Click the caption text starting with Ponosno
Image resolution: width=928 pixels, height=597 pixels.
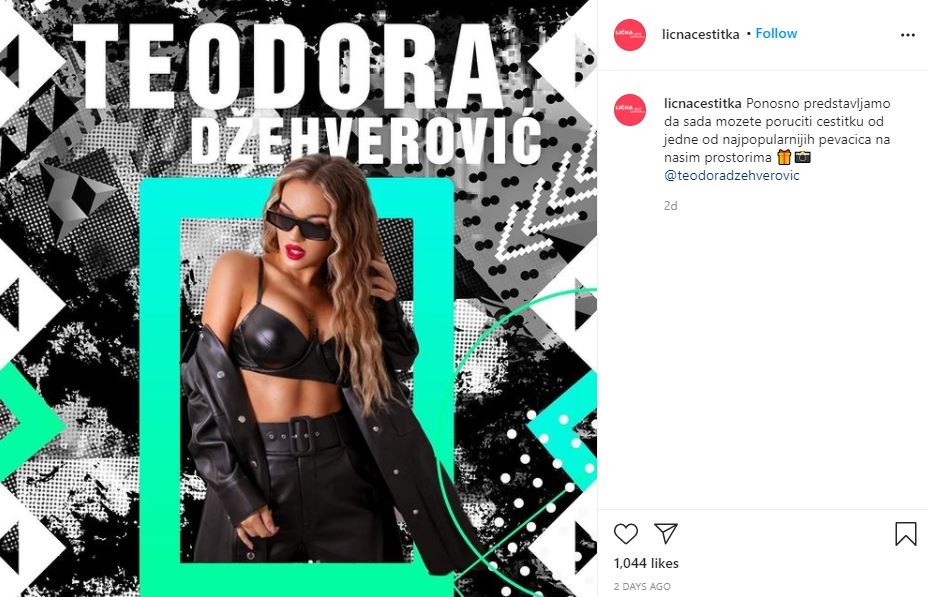click(777, 131)
